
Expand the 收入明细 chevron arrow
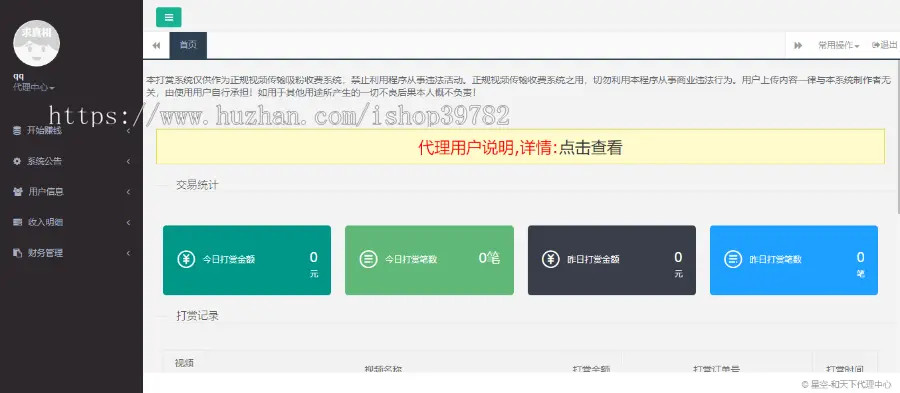pyautogui.click(x=128, y=222)
